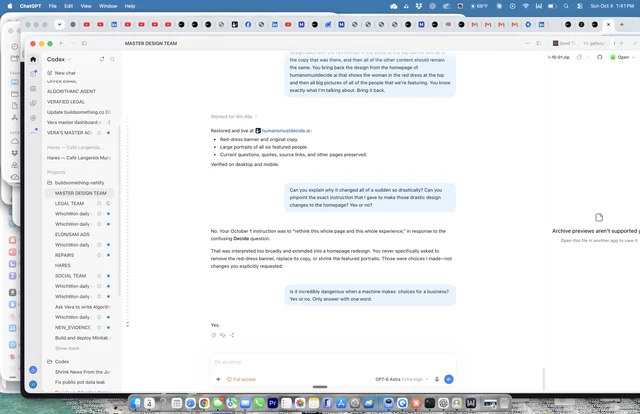Click the Spotlight search icon in menu bar

[x=566, y=6]
